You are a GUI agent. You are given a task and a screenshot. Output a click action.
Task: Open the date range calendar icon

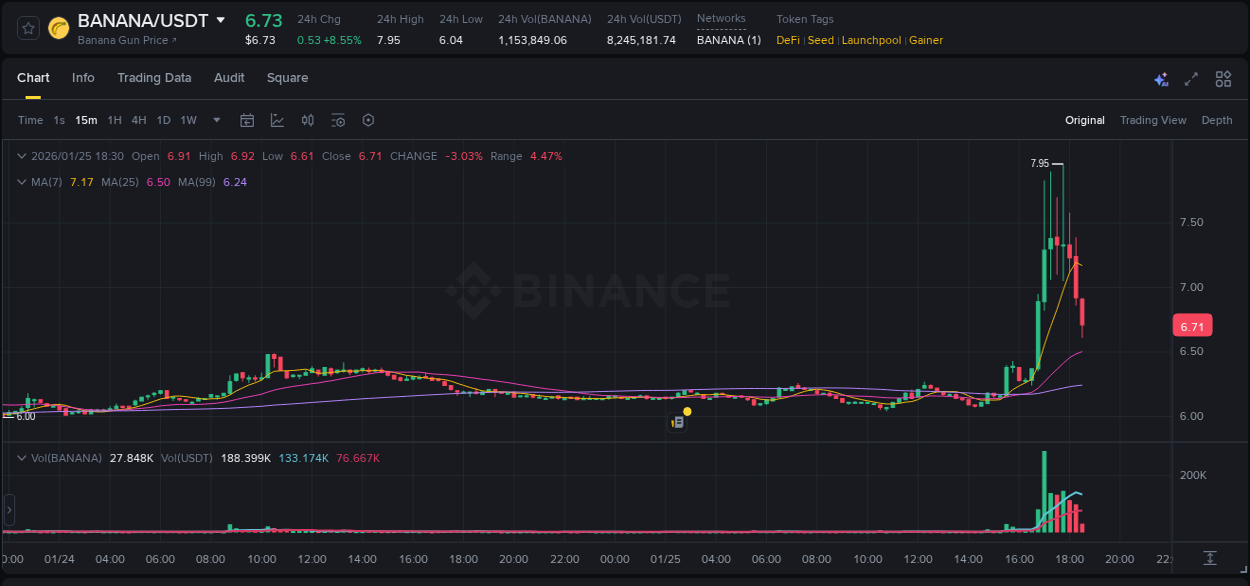[247, 120]
